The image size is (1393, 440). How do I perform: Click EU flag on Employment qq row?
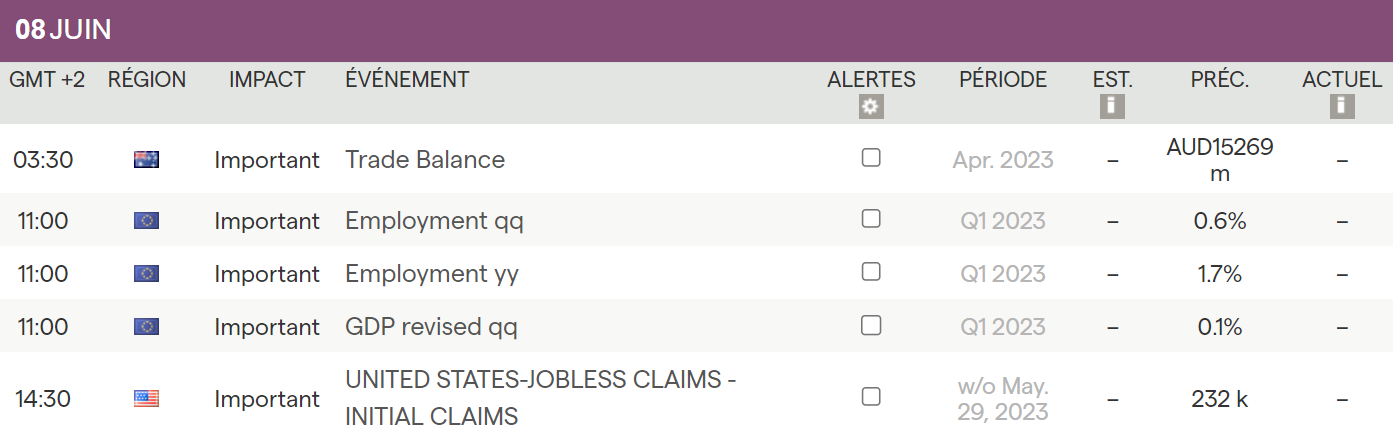146,221
